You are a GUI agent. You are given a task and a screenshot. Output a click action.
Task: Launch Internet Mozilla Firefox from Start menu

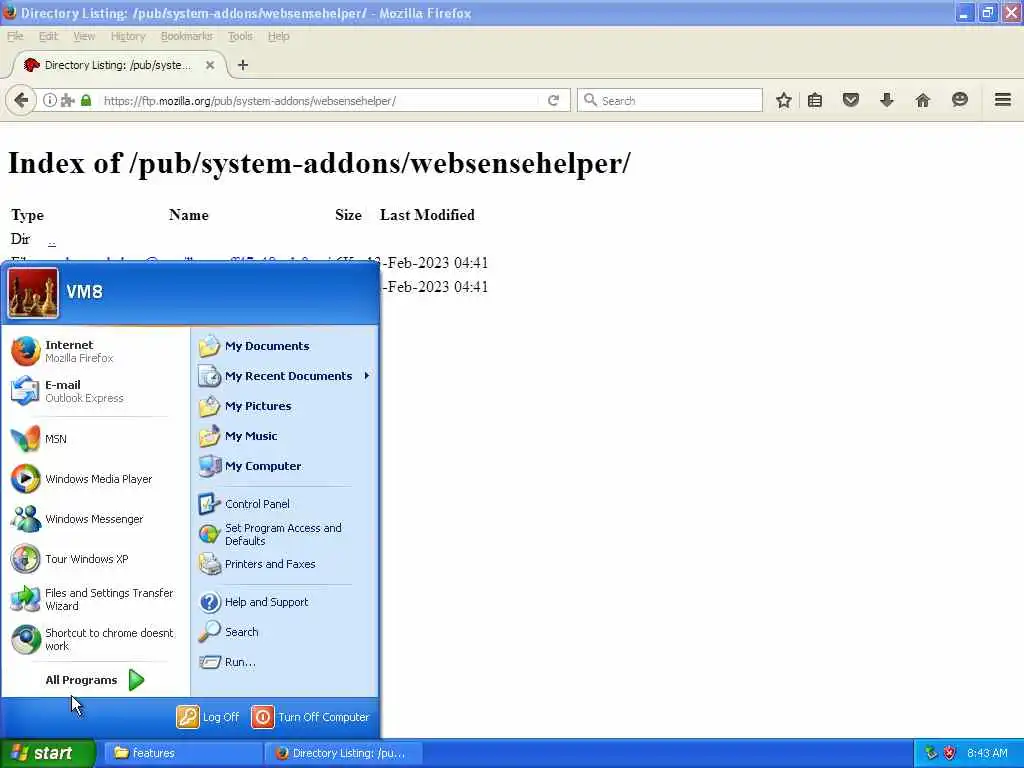click(x=95, y=351)
